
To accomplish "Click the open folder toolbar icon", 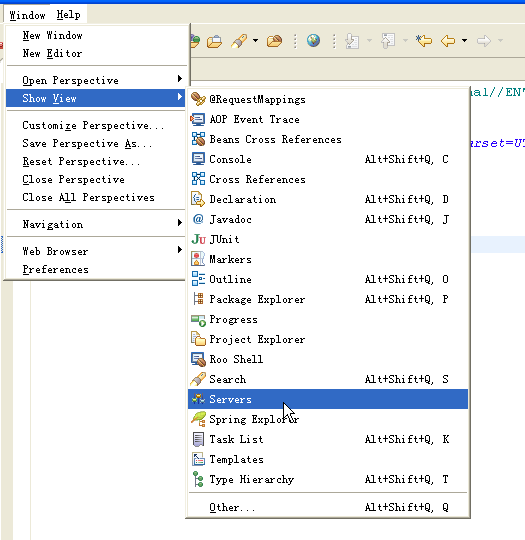I will click(275, 41).
